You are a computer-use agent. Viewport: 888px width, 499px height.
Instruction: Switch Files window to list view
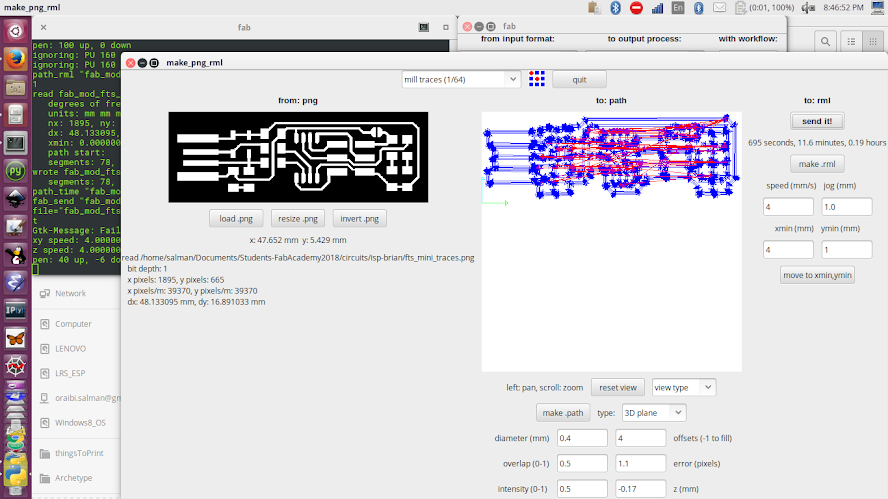pyautogui.click(x=851, y=41)
